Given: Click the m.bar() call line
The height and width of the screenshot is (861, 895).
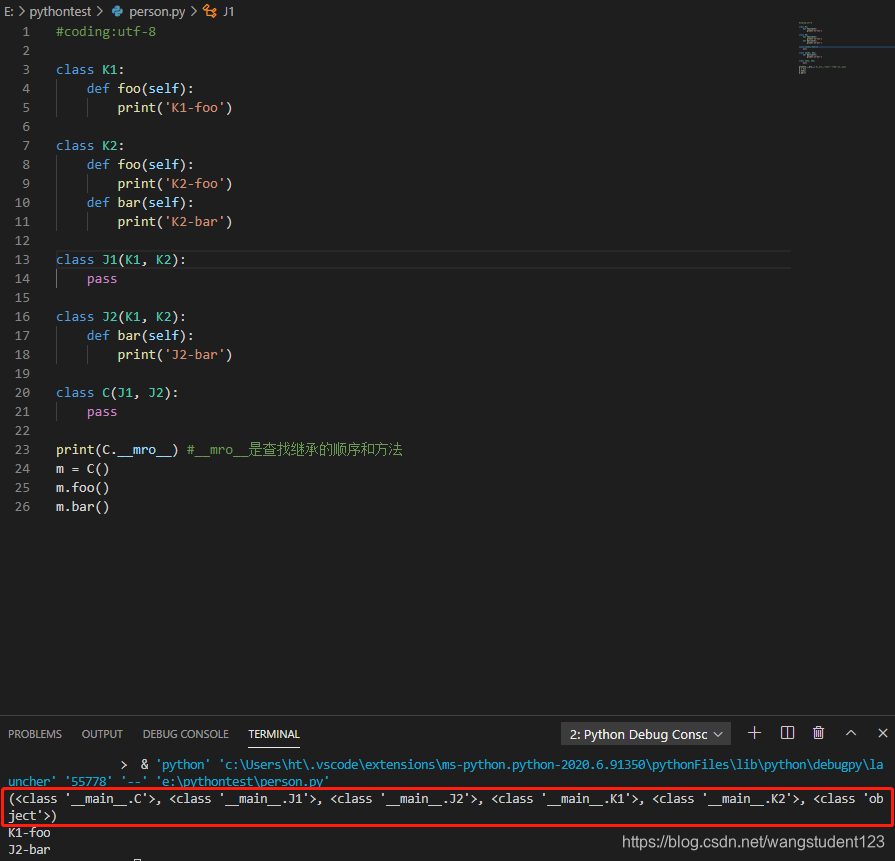Looking at the screenshot, I should [x=82, y=506].
